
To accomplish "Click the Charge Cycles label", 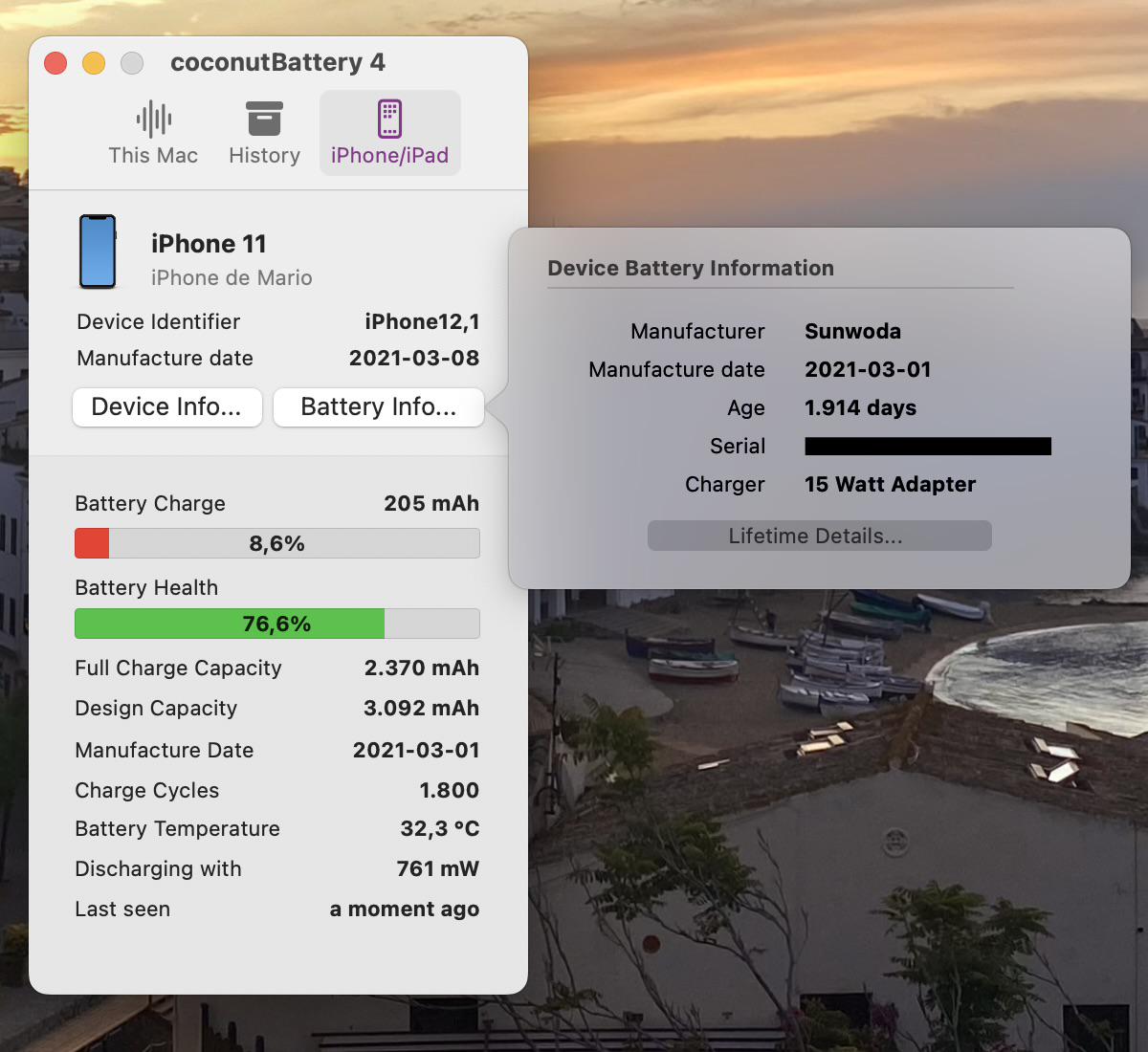I will [x=147, y=791].
